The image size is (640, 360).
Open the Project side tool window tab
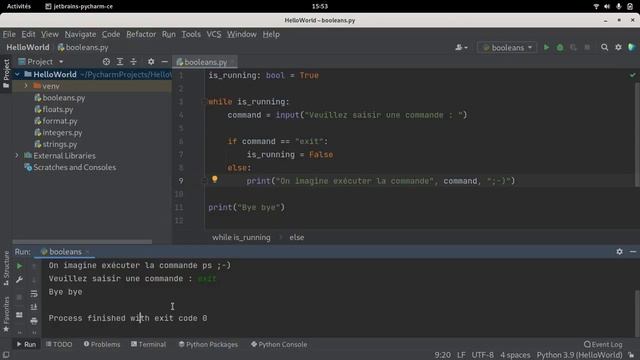coord(6,74)
